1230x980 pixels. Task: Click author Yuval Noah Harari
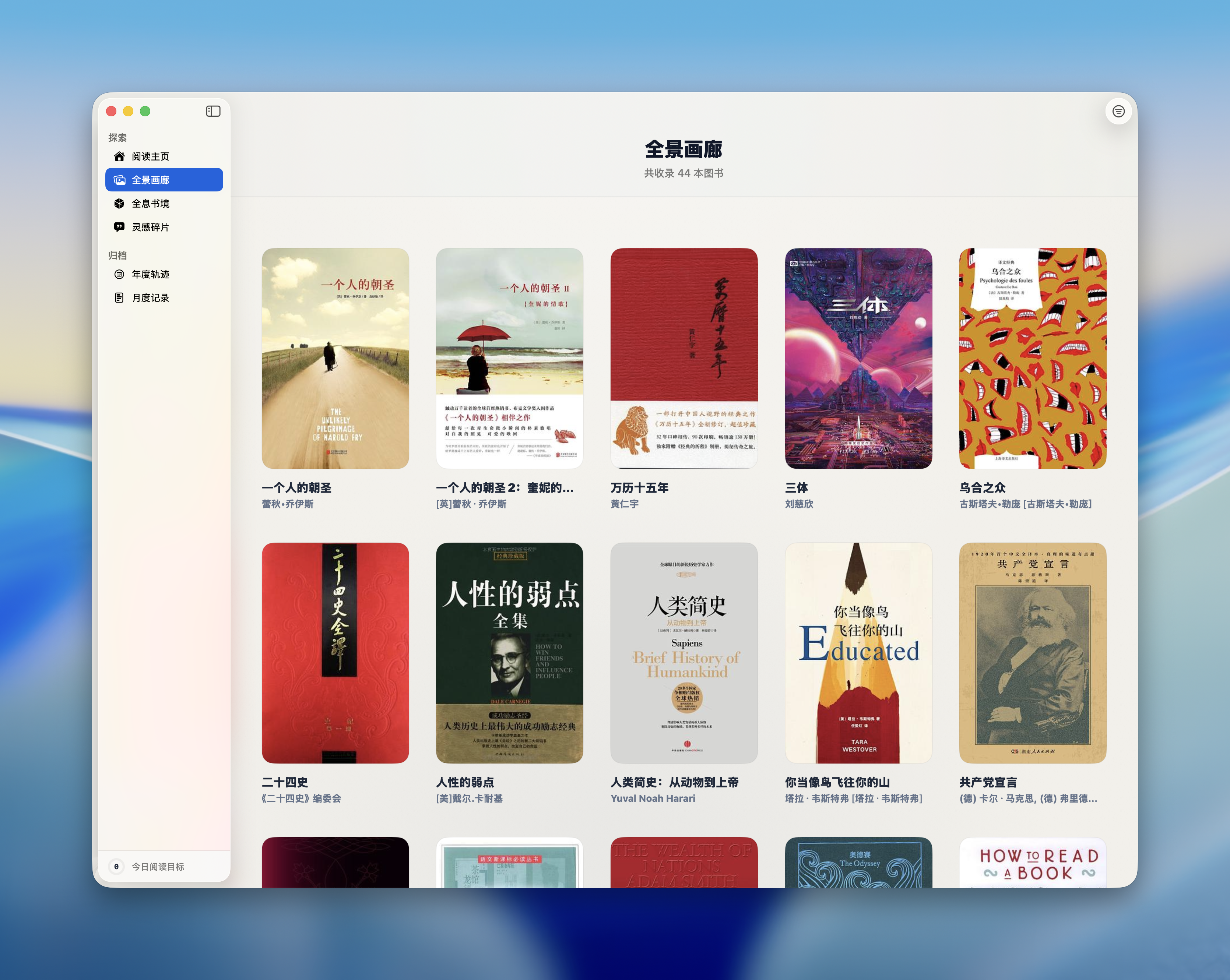pyautogui.click(x=653, y=798)
